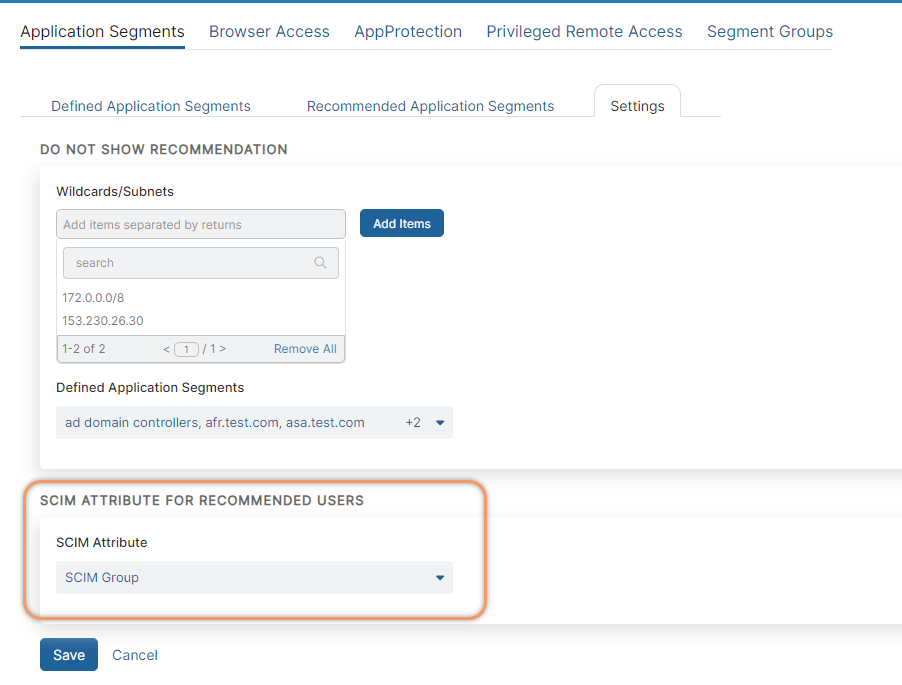This screenshot has height=685, width=902.
Task: Select the Settings sub-tab
Action: click(x=637, y=106)
